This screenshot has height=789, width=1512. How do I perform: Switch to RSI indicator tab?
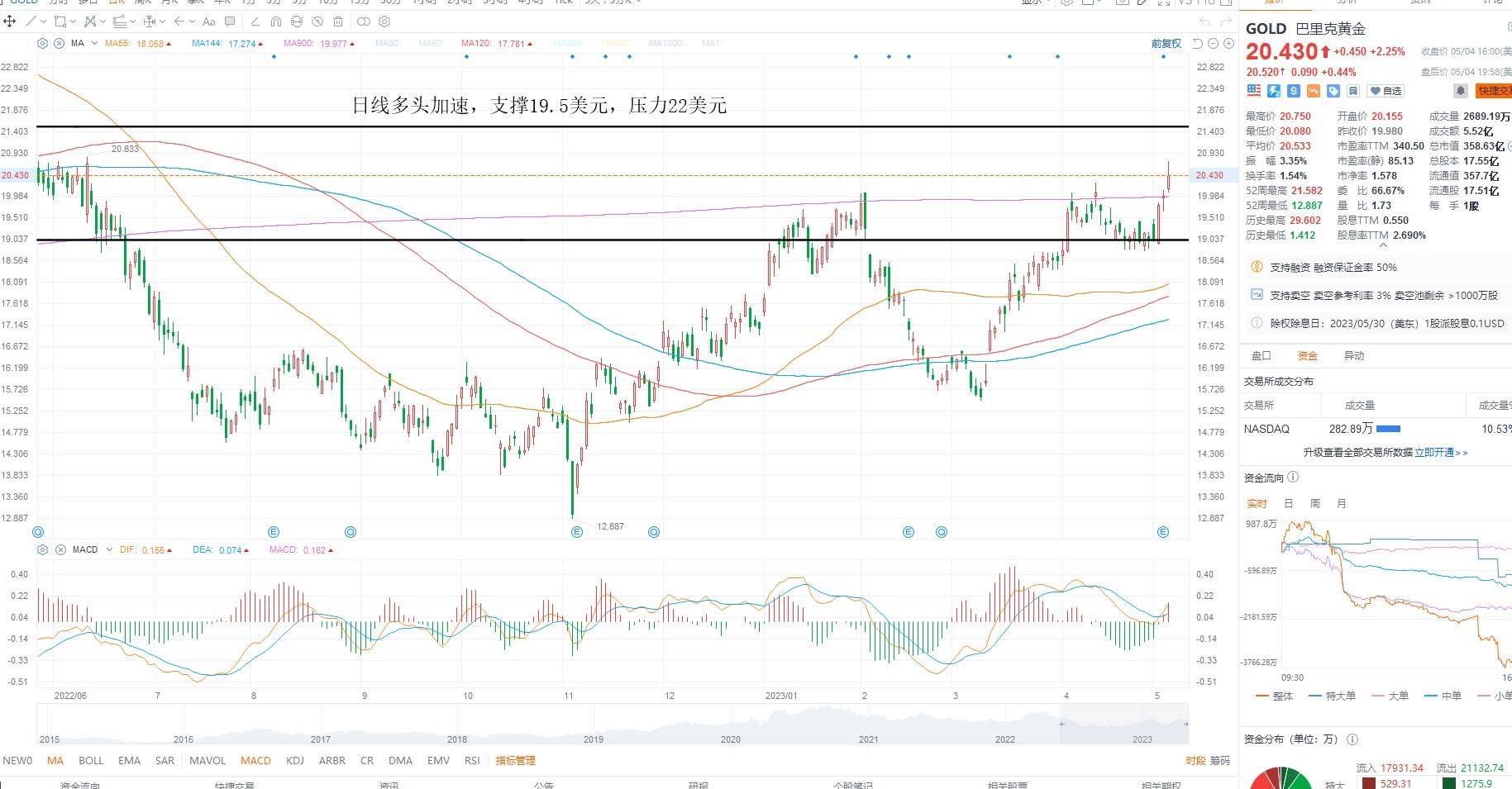click(472, 760)
